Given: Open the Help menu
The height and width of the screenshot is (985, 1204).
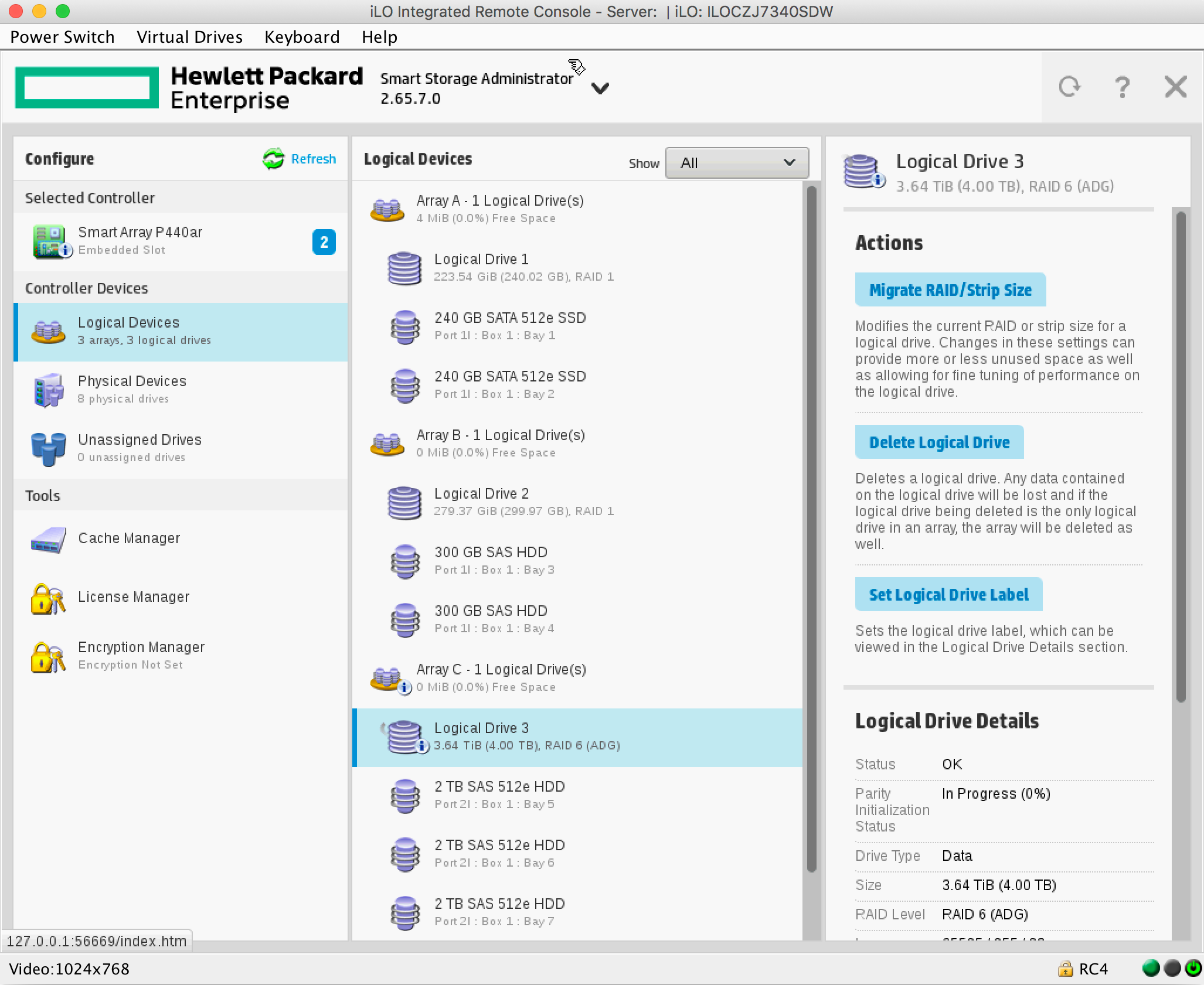Looking at the screenshot, I should tap(379, 37).
